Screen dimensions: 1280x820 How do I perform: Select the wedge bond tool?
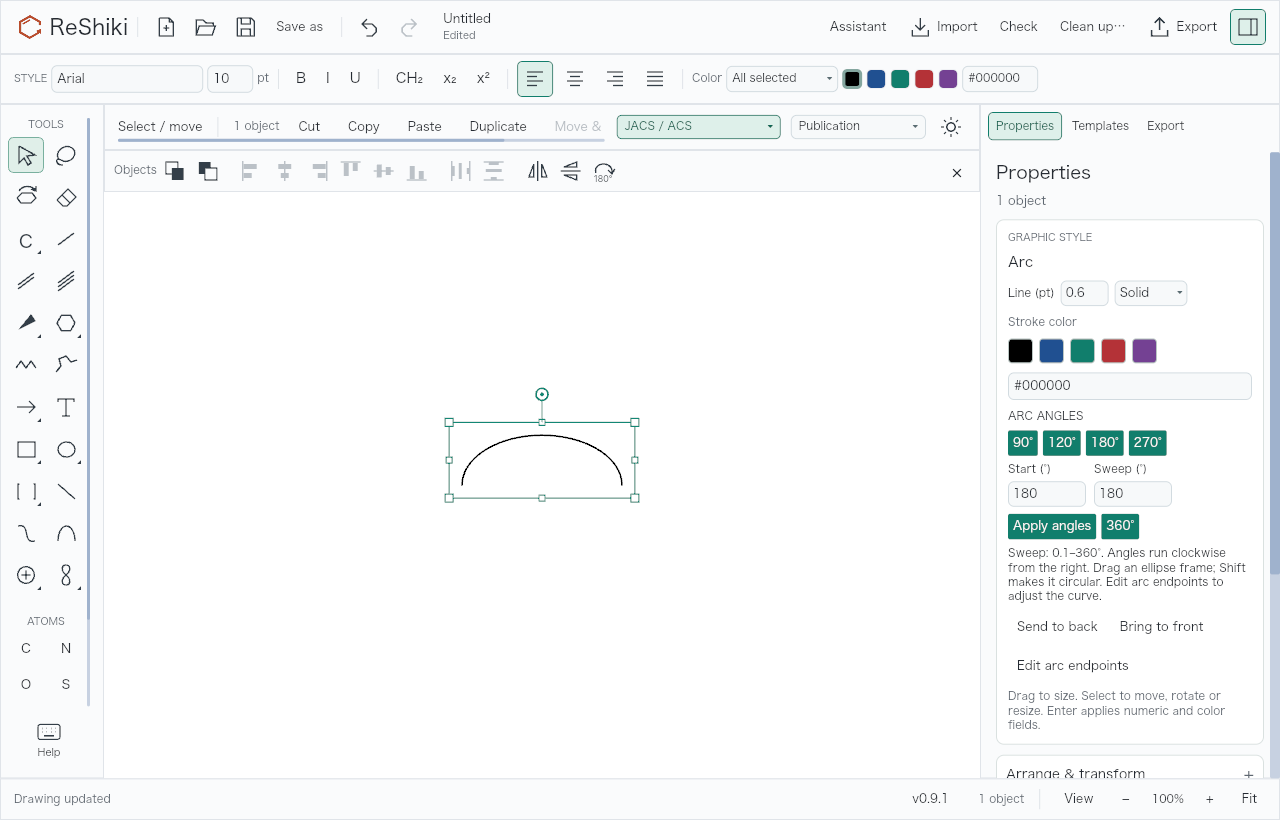[26, 323]
